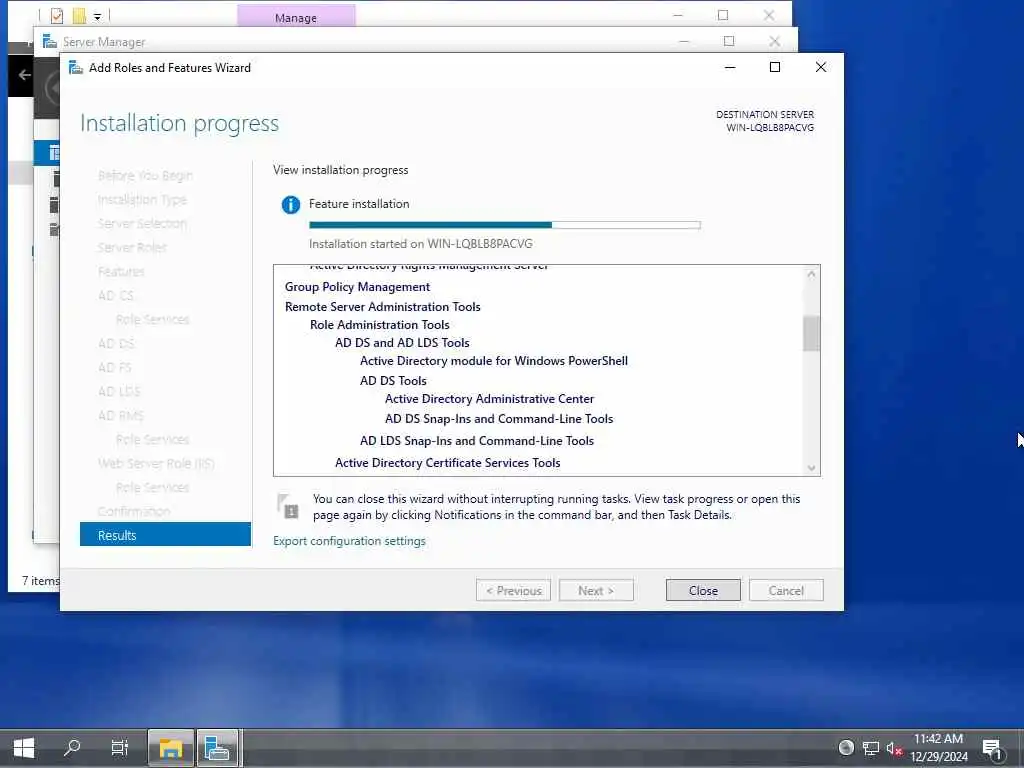1024x768 pixels.
Task: Select the Server Roles step
Action: [132, 248]
